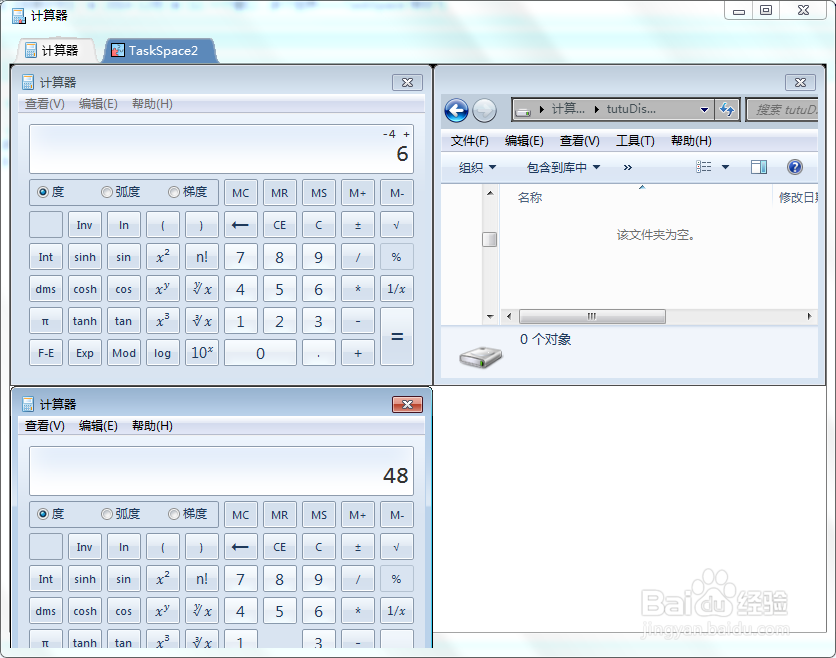This screenshot has height=658, width=836.
Task: Click the Mod key in top calculator
Action: click(x=124, y=353)
